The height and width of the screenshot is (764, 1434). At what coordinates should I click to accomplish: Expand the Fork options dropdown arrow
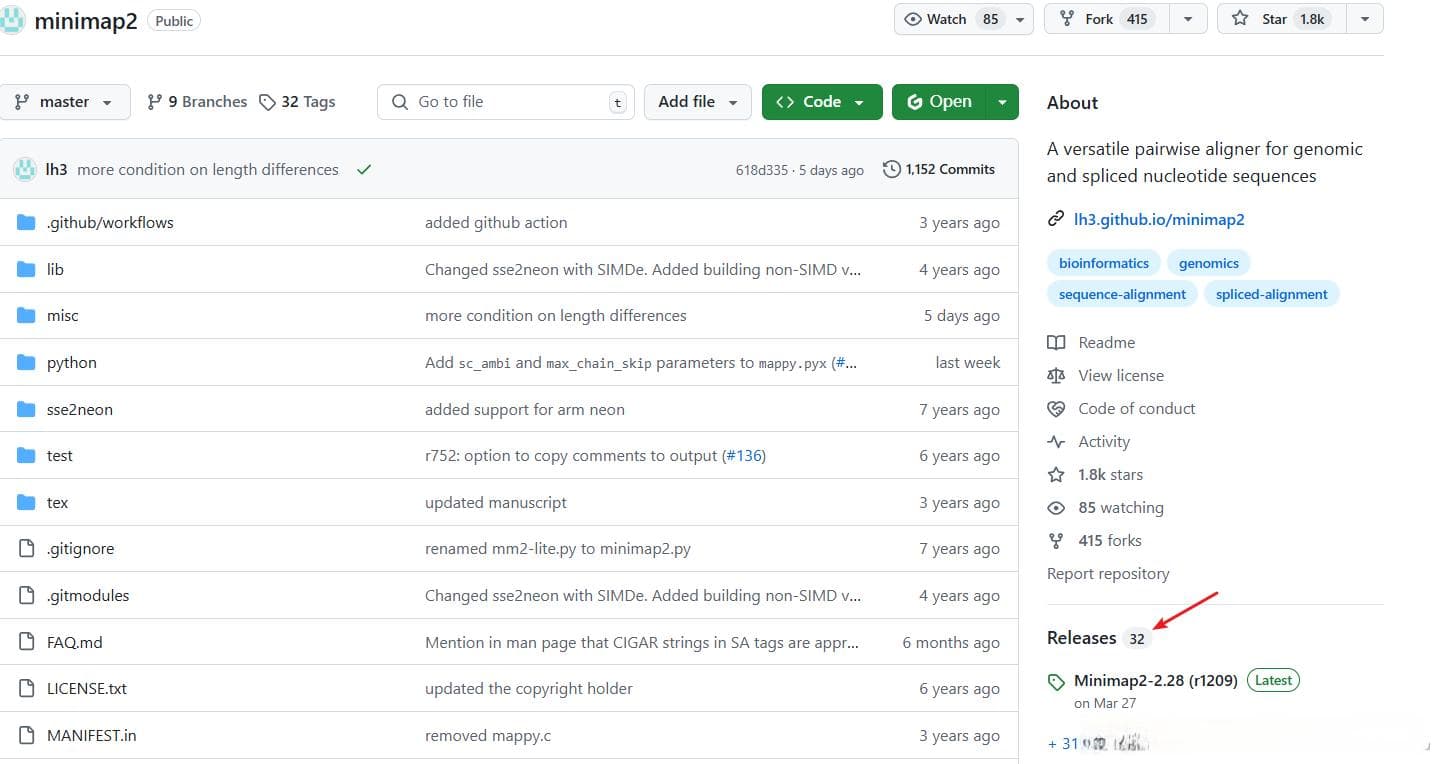pyautogui.click(x=1187, y=19)
